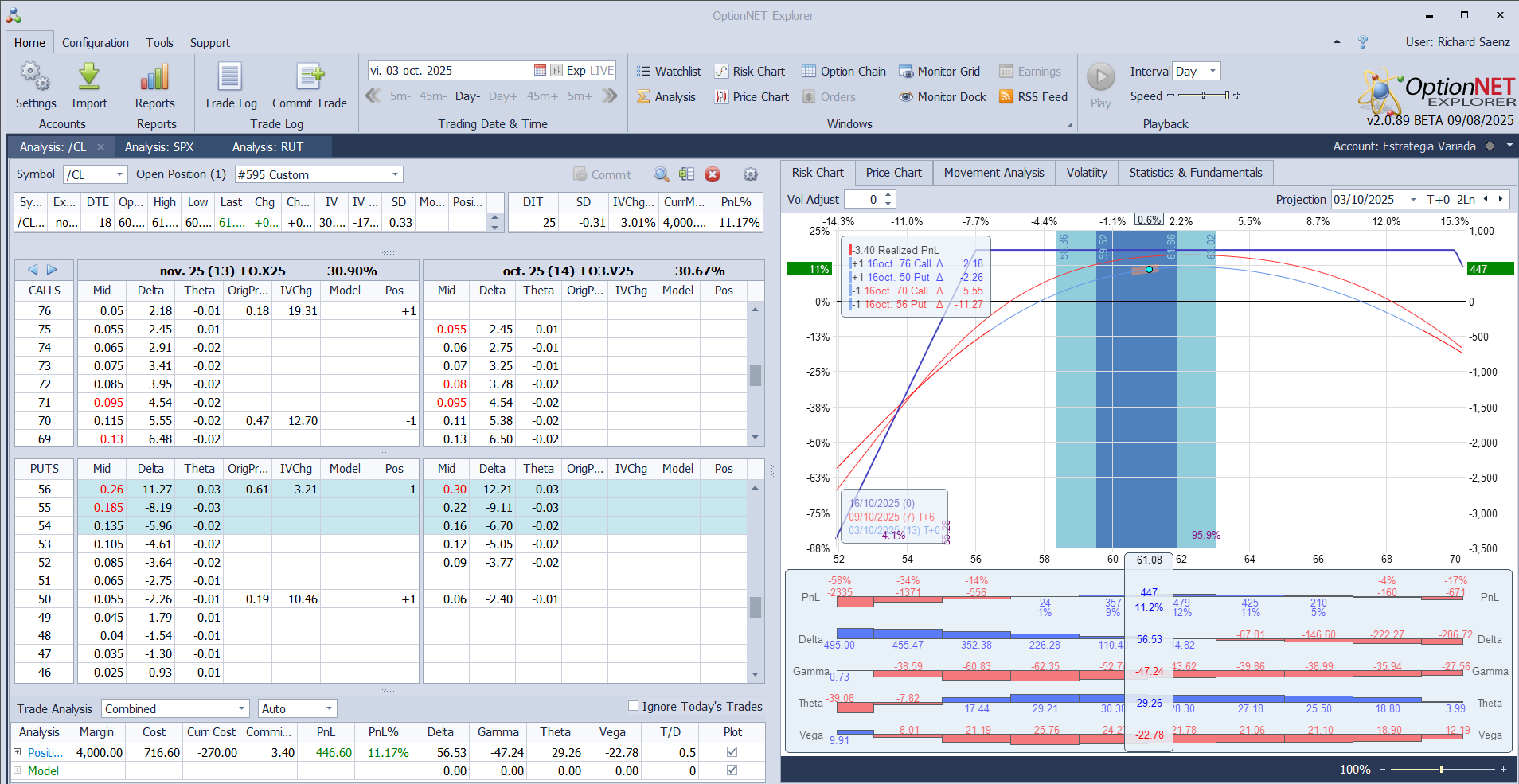Go to previous expiration with left triangle
The image size is (1519, 784).
pos(33,269)
